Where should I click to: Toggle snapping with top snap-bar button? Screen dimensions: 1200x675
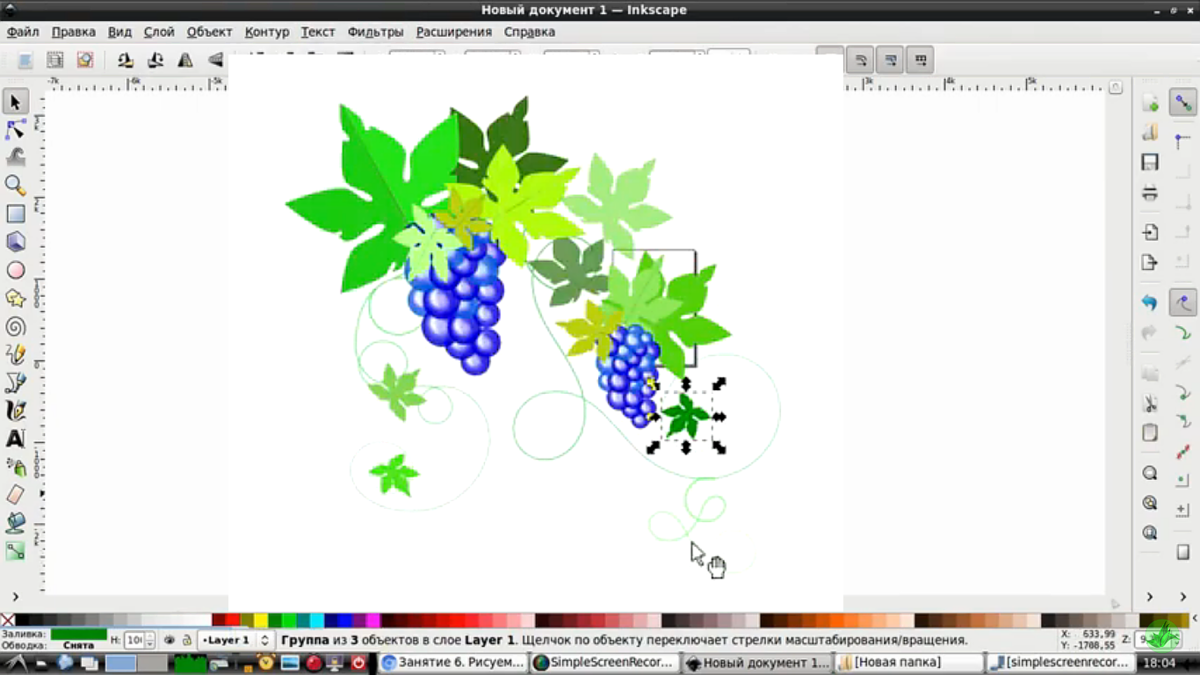tap(1183, 102)
